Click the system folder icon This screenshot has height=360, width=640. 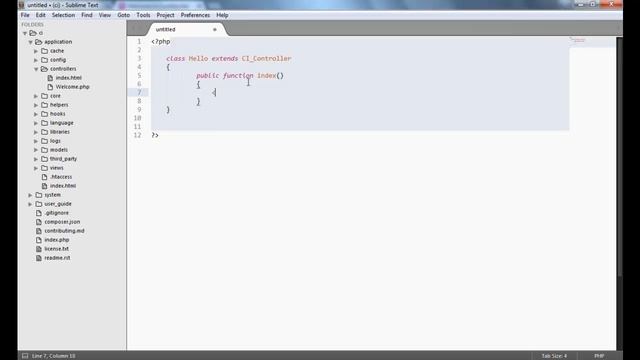point(39,195)
